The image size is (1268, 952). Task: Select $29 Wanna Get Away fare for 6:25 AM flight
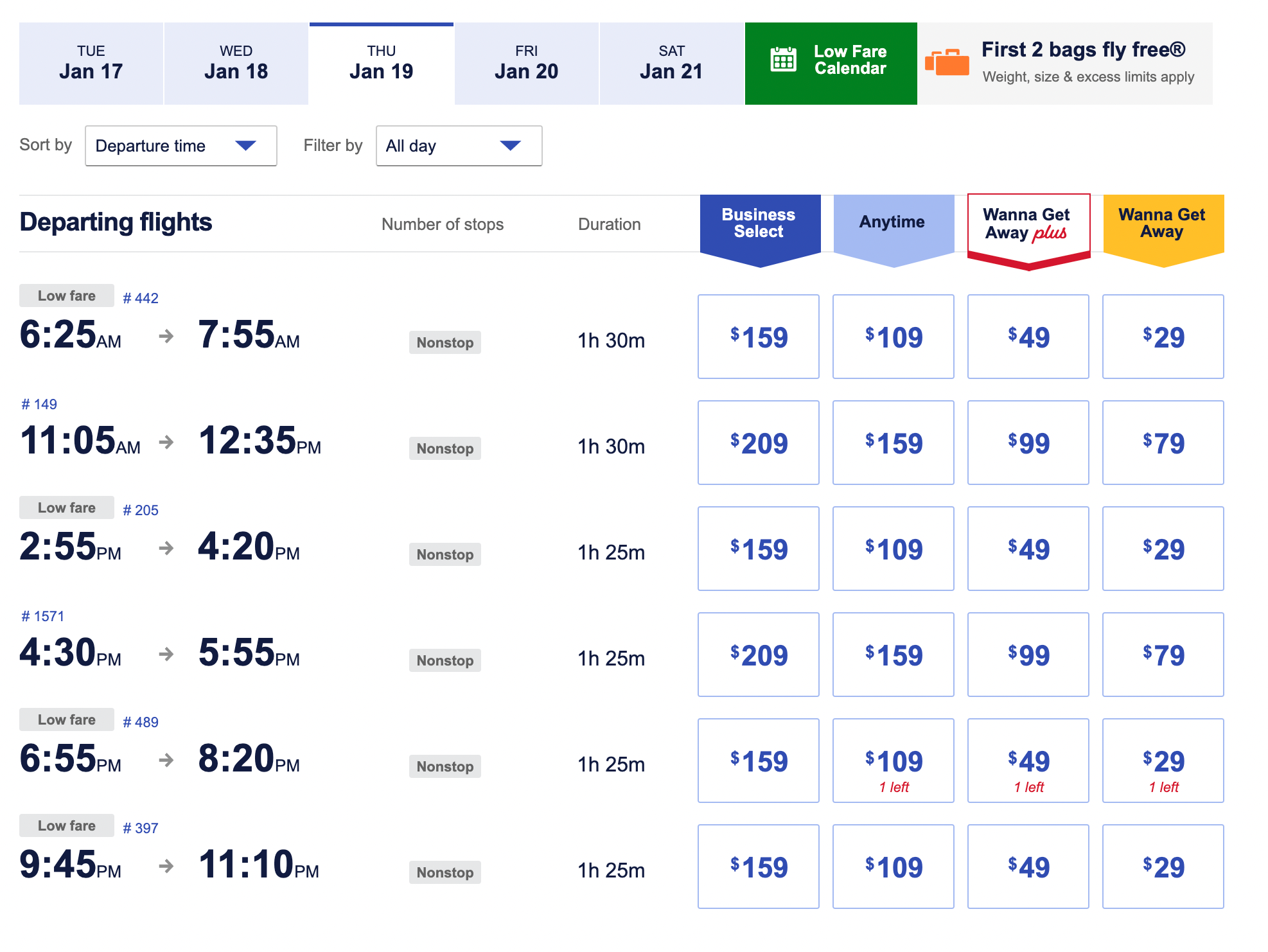(x=1163, y=337)
